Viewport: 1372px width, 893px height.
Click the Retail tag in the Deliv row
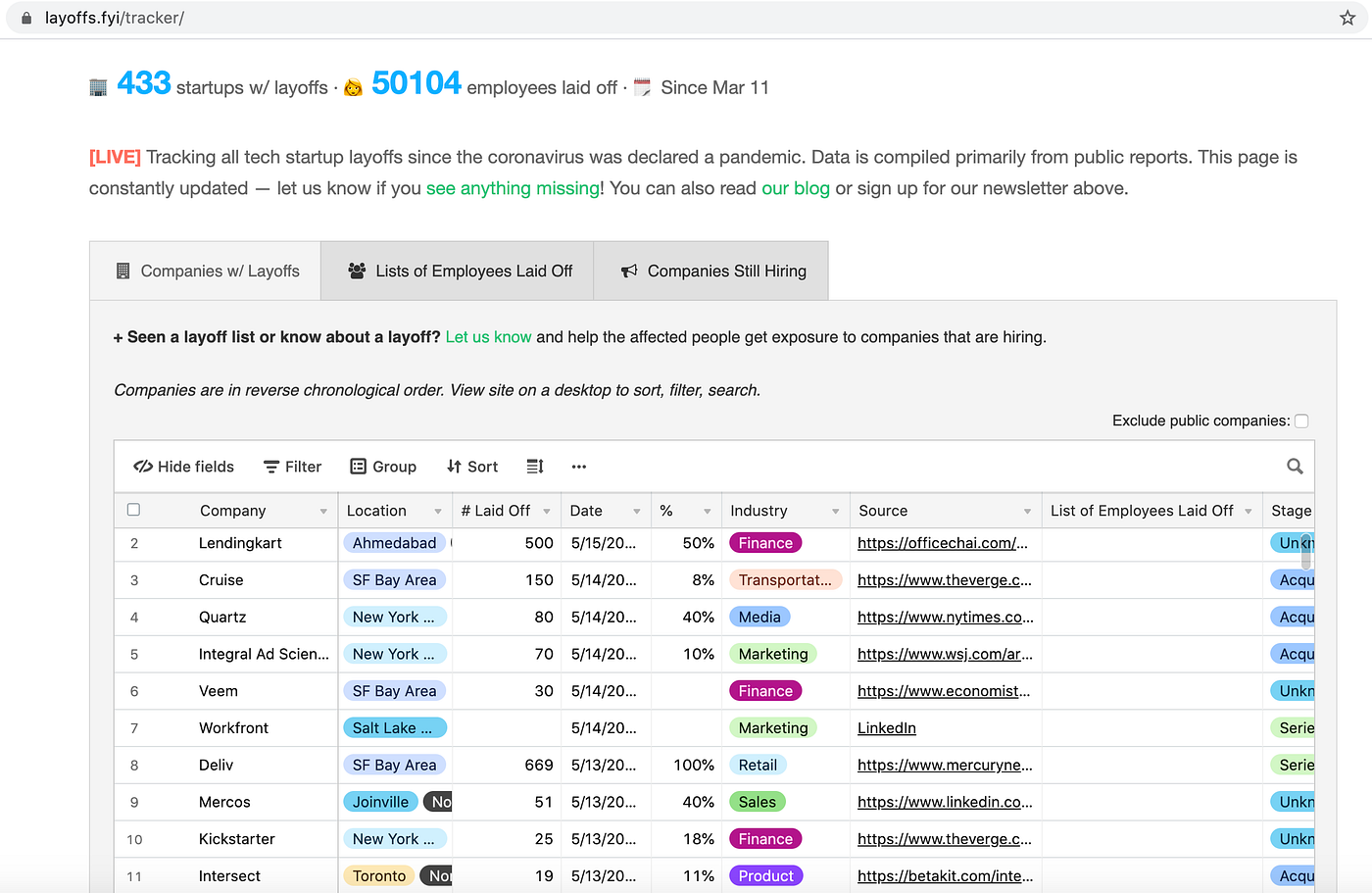[758, 766]
